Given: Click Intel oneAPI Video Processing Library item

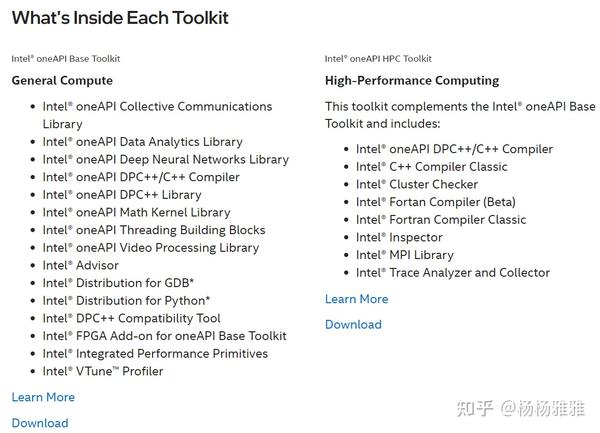Looking at the screenshot, I should (x=150, y=247).
